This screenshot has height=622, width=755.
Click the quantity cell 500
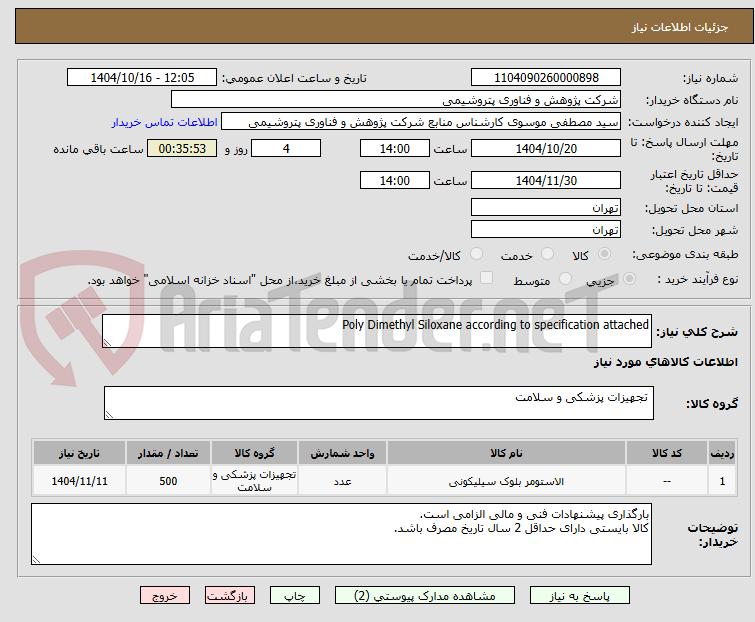(x=168, y=481)
